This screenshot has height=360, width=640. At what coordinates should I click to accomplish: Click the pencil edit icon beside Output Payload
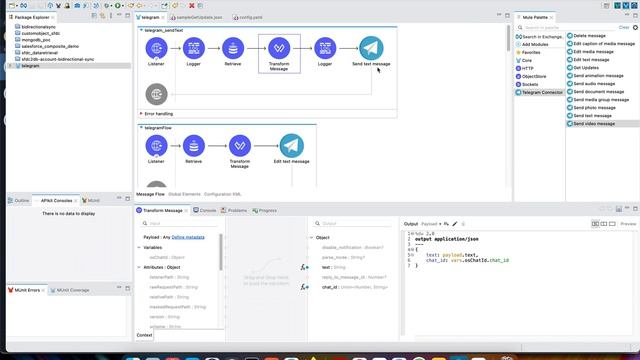click(x=455, y=224)
